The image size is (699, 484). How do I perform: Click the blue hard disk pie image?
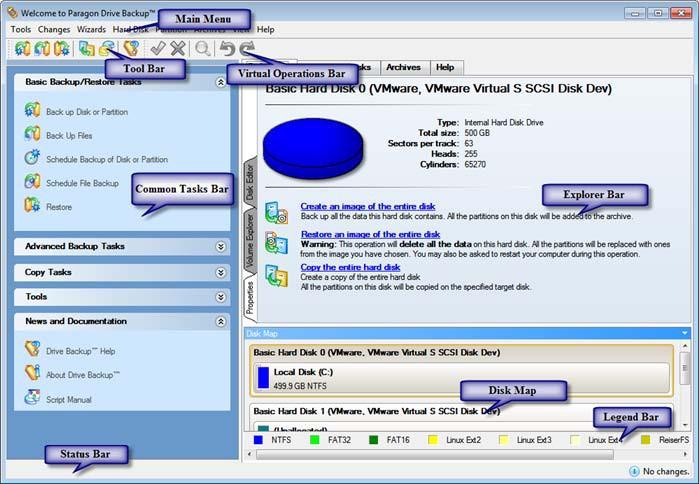click(x=313, y=148)
